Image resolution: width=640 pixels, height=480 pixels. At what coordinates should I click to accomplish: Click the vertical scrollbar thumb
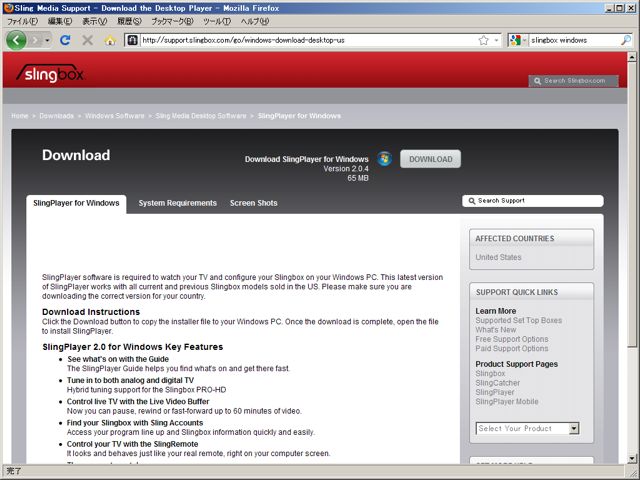(x=632, y=204)
